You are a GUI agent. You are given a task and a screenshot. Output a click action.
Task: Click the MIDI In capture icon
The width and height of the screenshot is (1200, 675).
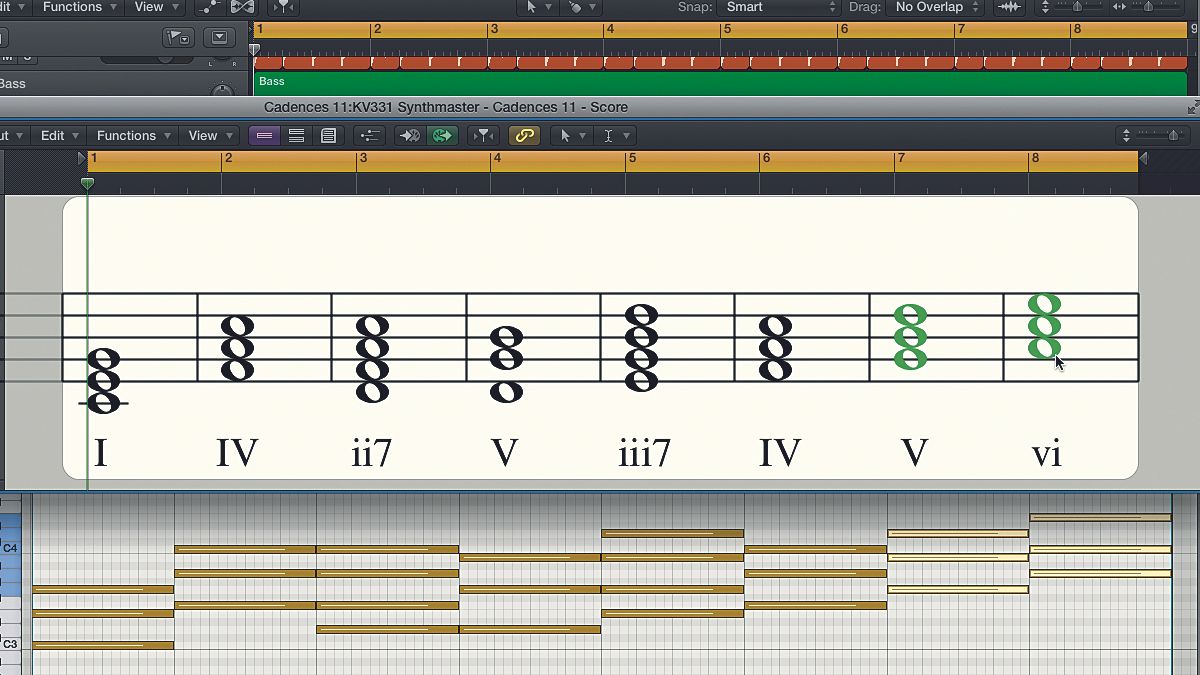click(410, 135)
